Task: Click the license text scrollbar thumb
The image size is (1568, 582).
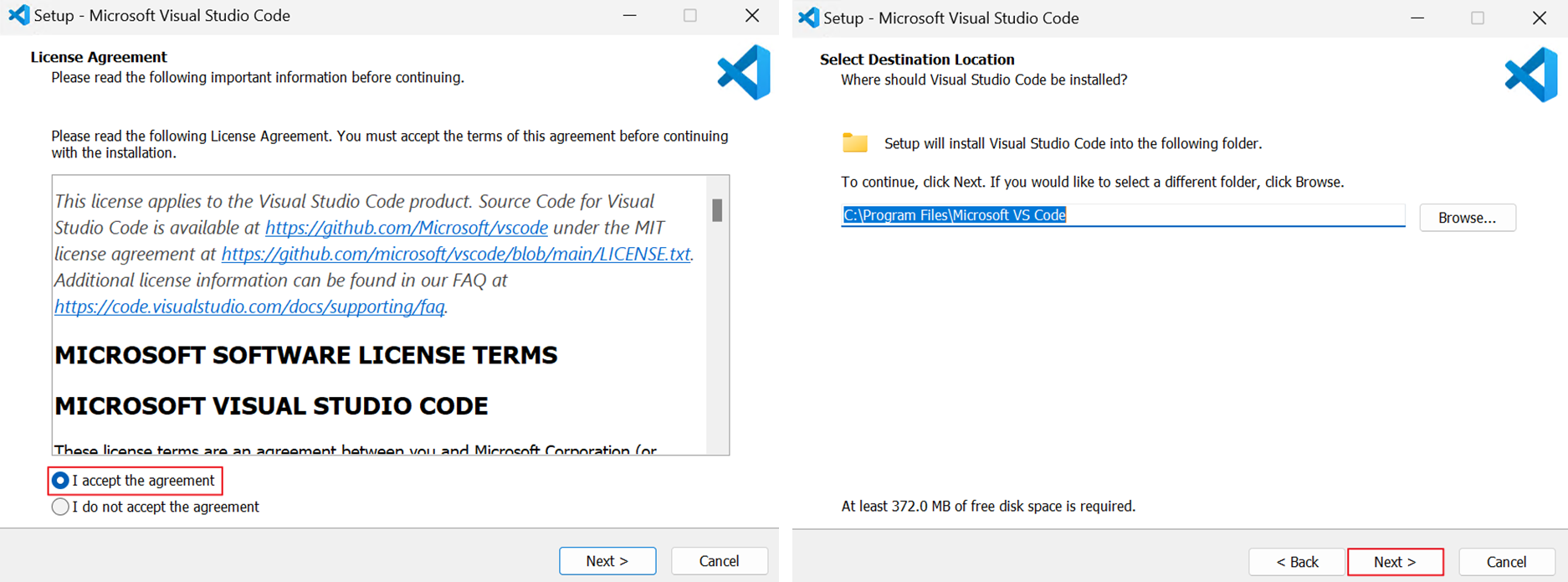Action: pos(717,210)
